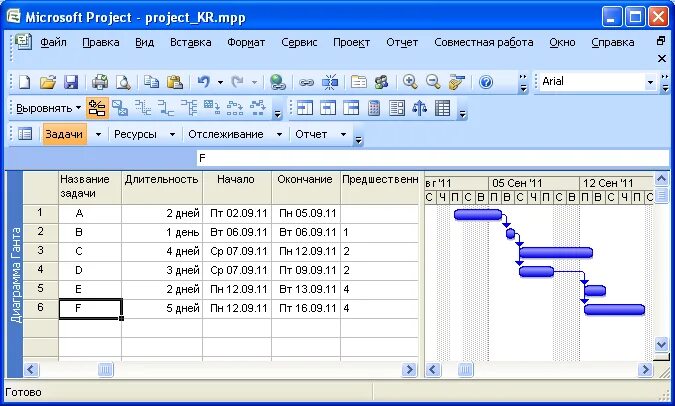Select the task name cell C
Screen dimensions: 675x406
tap(90, 251)
